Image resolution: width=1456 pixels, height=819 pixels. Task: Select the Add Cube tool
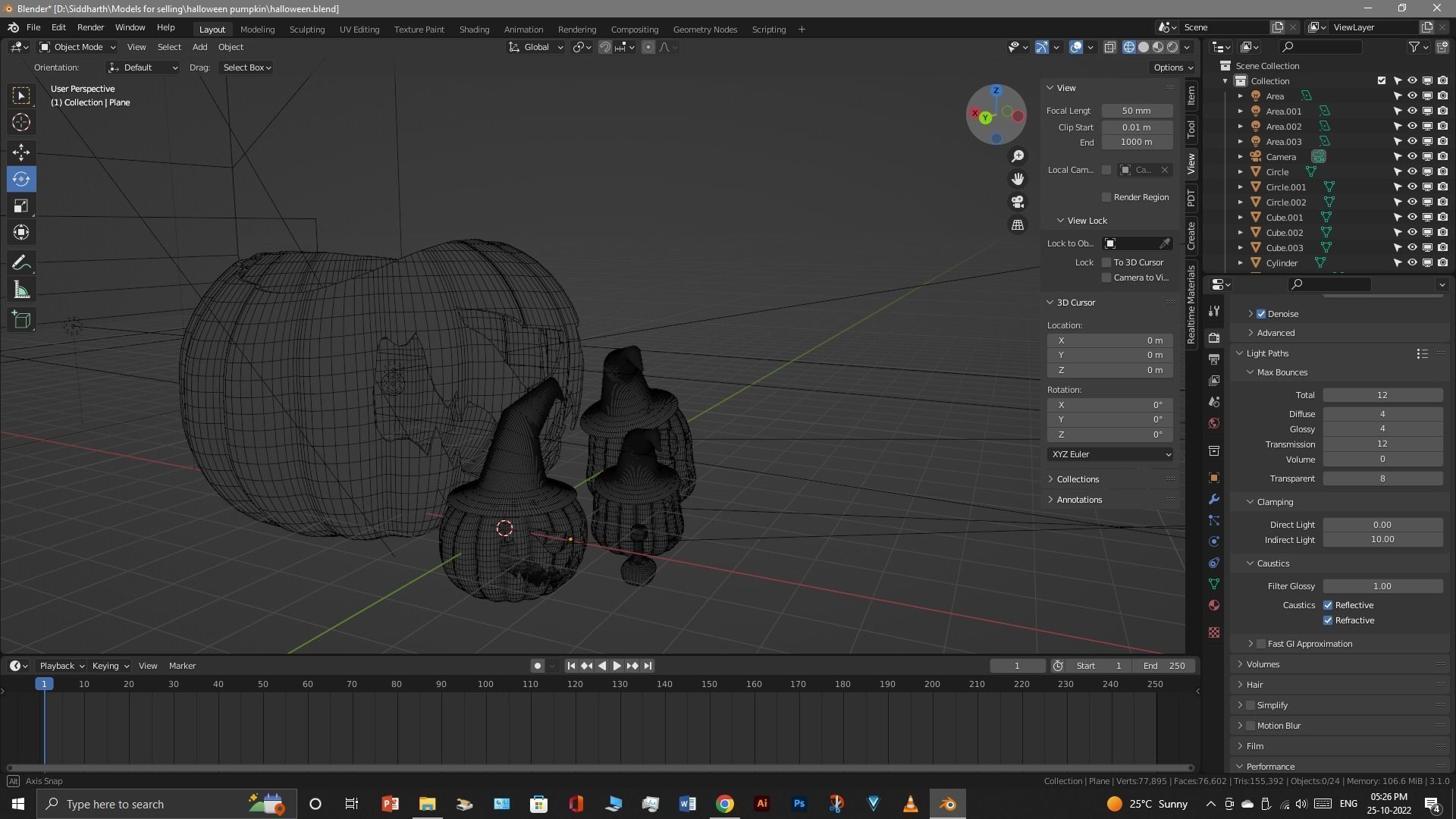(21, 320)
